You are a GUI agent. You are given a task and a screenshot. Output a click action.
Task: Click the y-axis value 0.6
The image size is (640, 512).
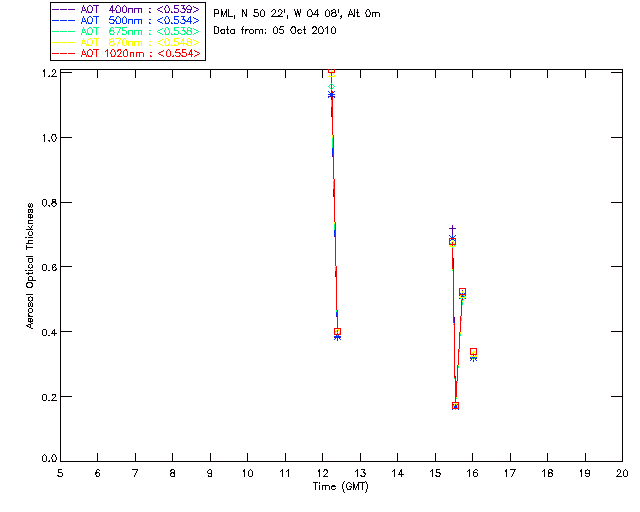[49, 267]
